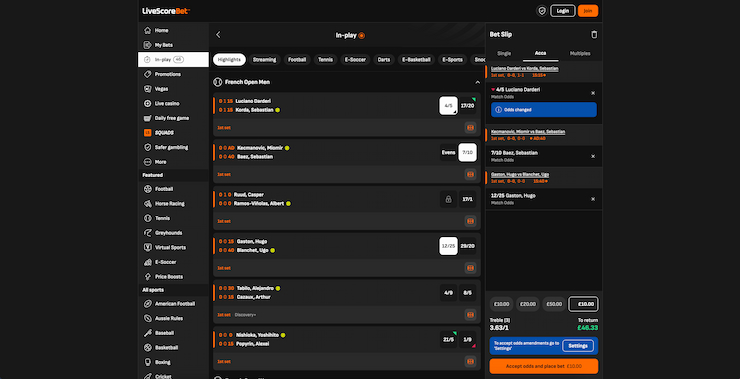Toggle 17/1 odds for Ramos-Vinolas
This screenshot has height=379, width=740.
click(467, 199)
